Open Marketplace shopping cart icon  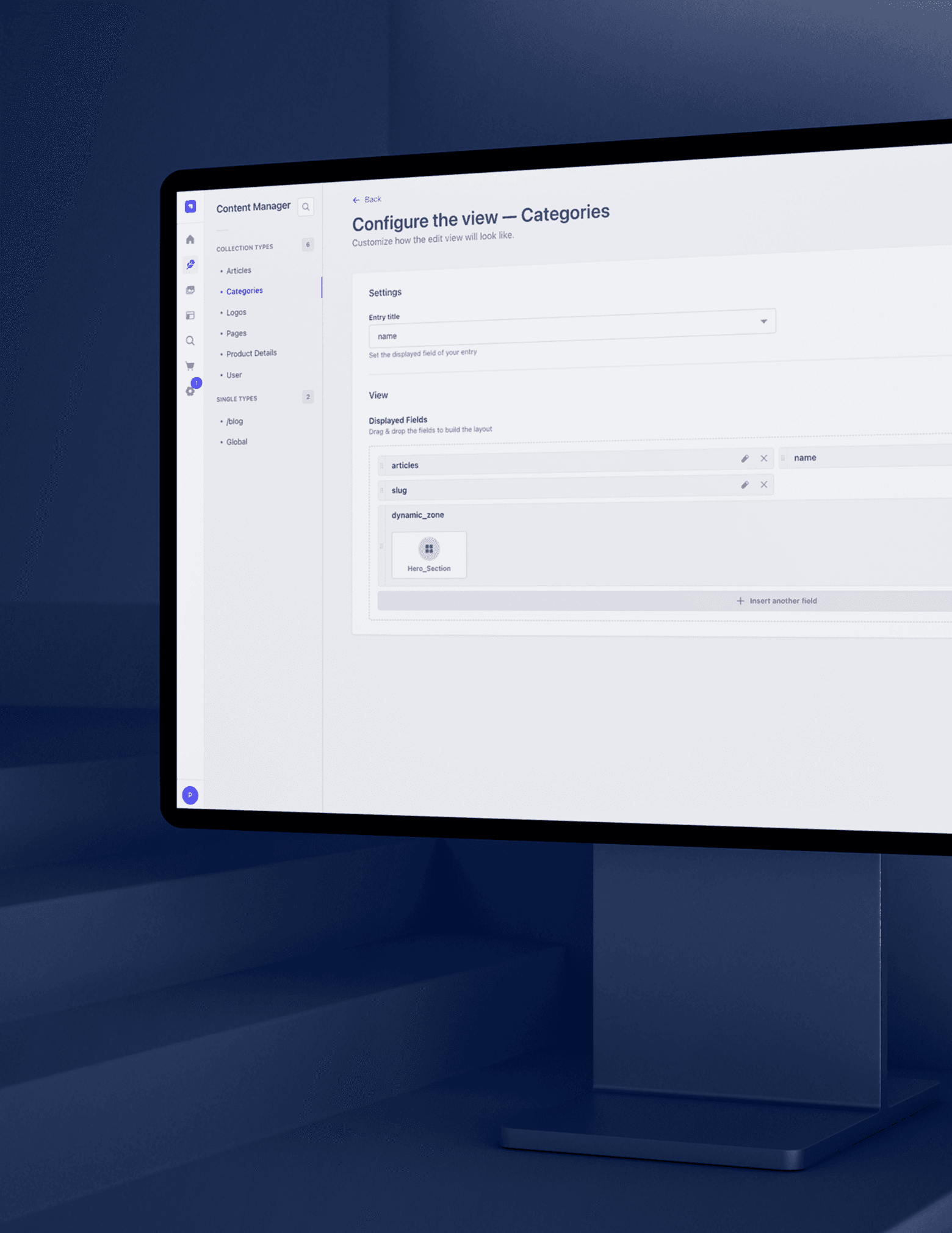point(190,366)
